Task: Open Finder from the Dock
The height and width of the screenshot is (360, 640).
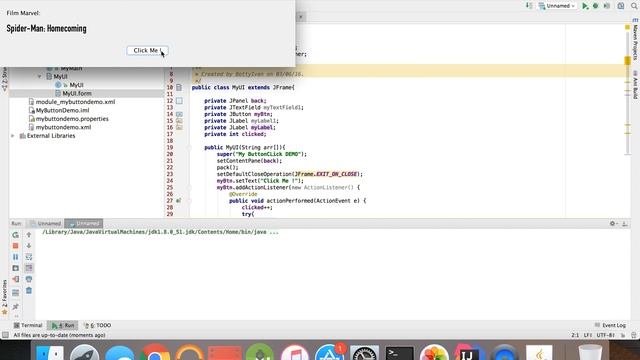Action: click(49, 353)
